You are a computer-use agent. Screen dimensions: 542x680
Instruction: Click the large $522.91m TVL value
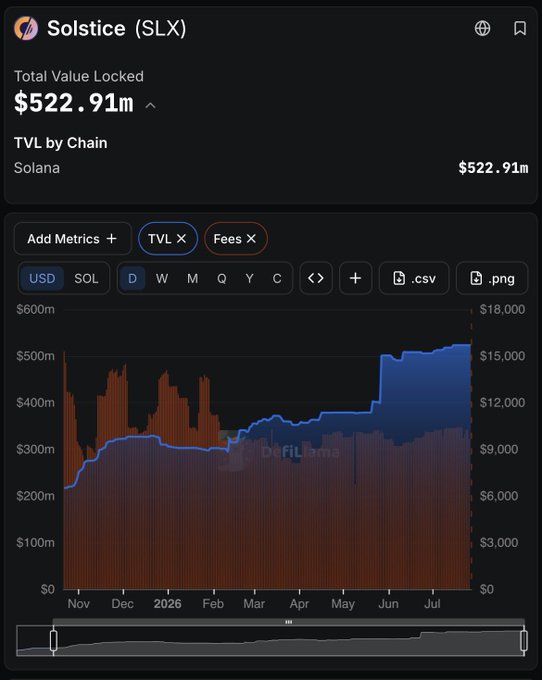[74, 103]
